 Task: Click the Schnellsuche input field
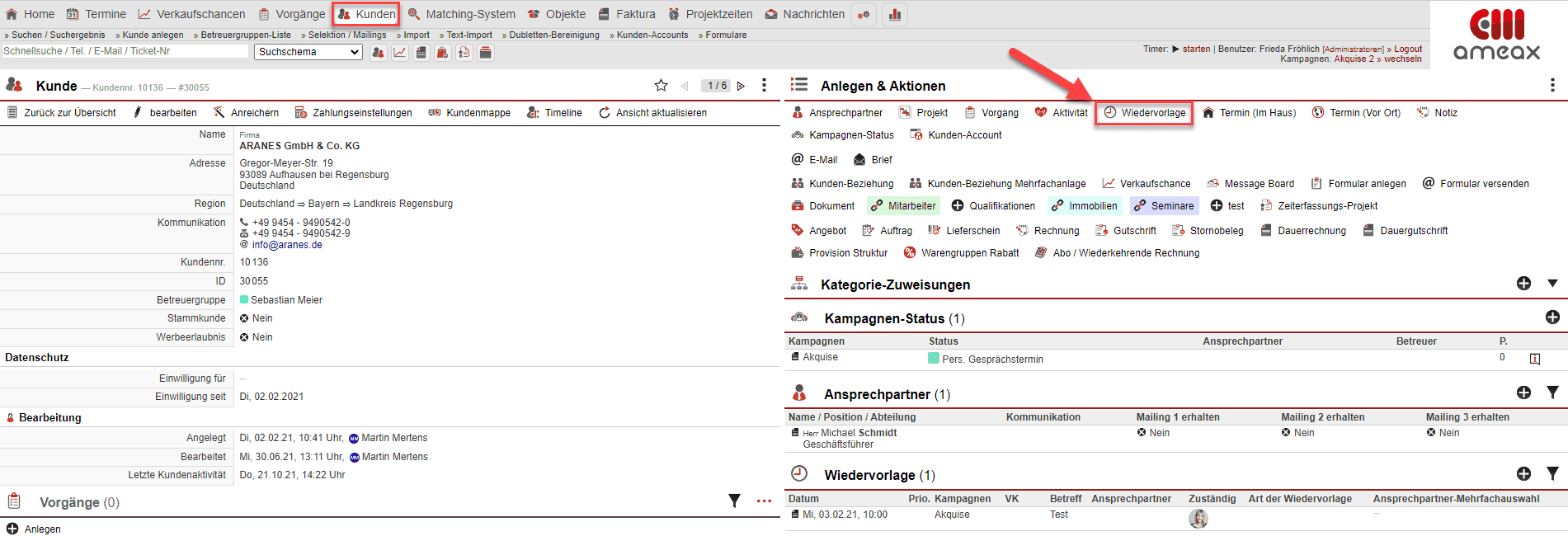124,51
